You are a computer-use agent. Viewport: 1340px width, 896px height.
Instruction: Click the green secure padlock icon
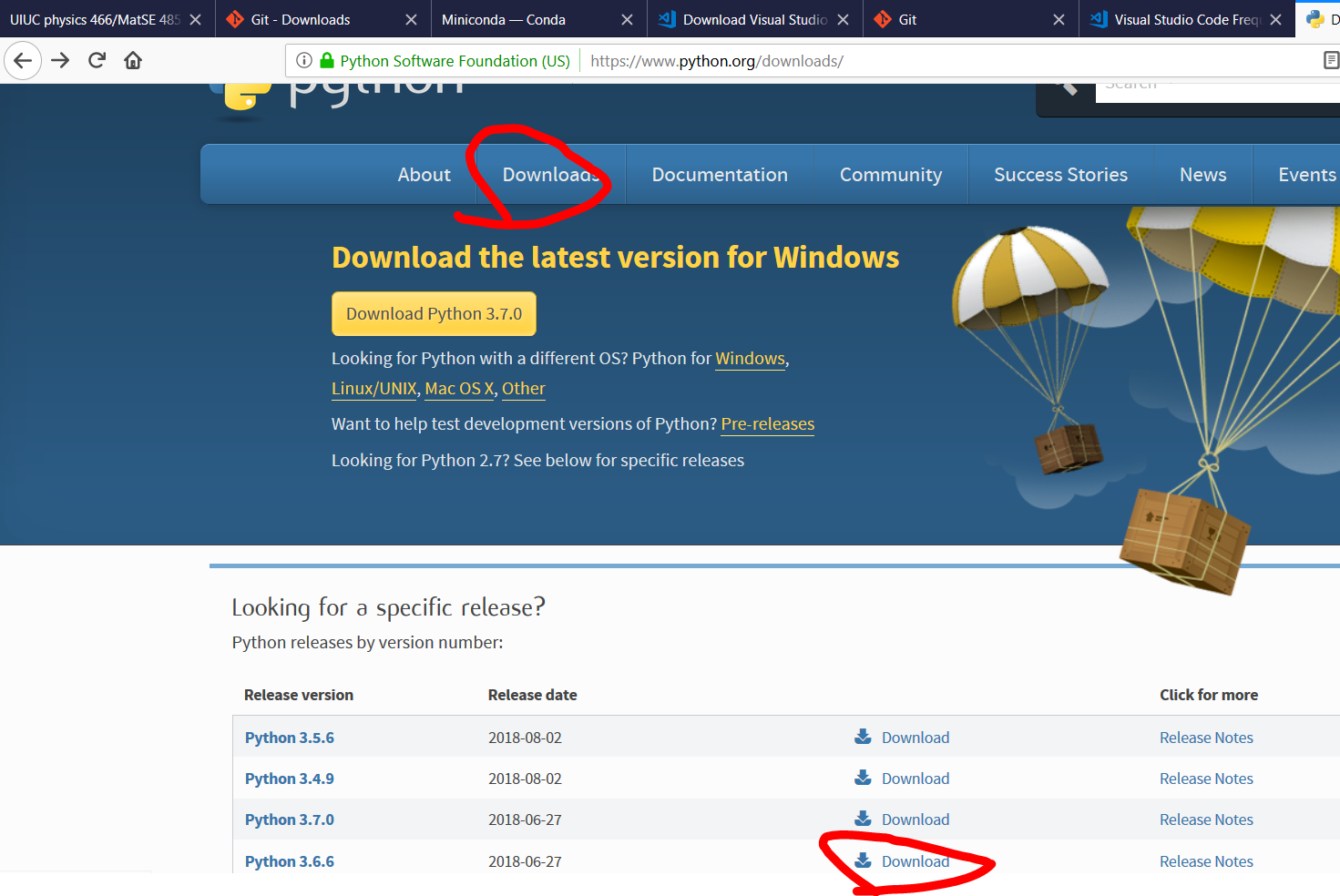(327, 61)
